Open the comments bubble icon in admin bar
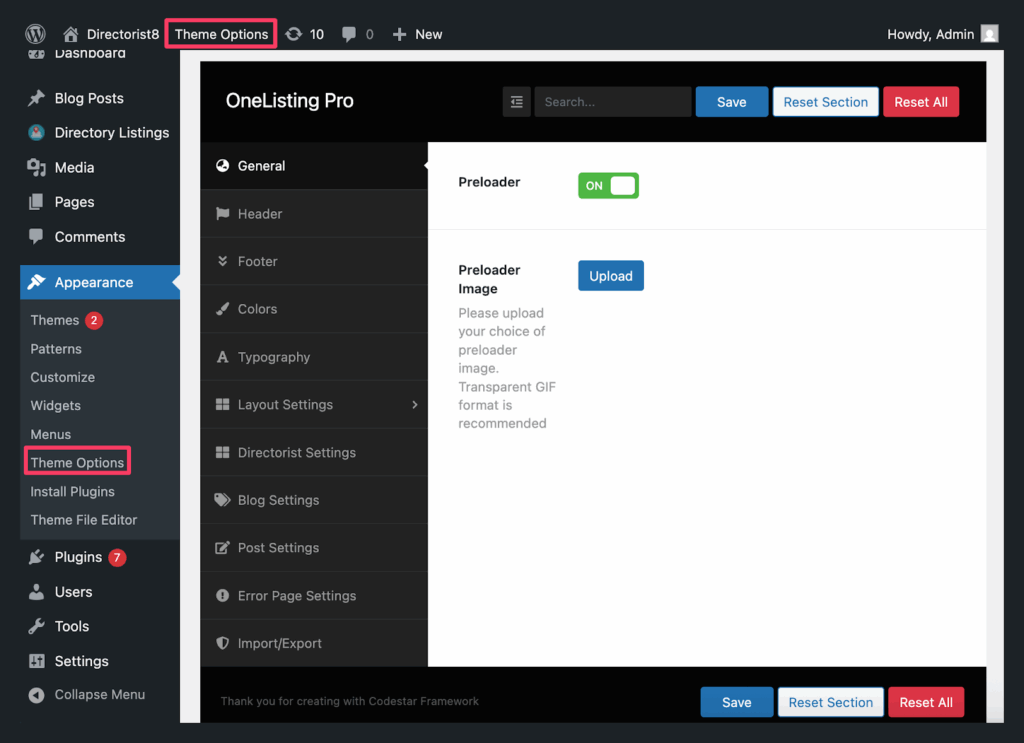This screenshot has width=1024, height=743. click(349, 34)
